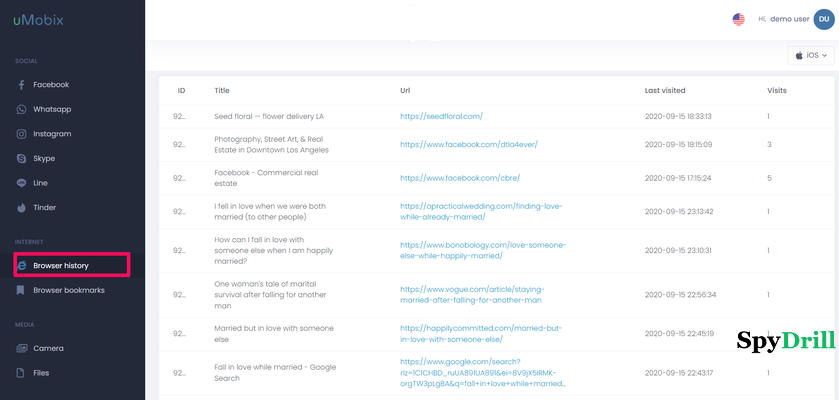The height and width of the screenshot is (400, 839).
Task: Click the Browser bookmarks icon
Action: coord(21,290)
